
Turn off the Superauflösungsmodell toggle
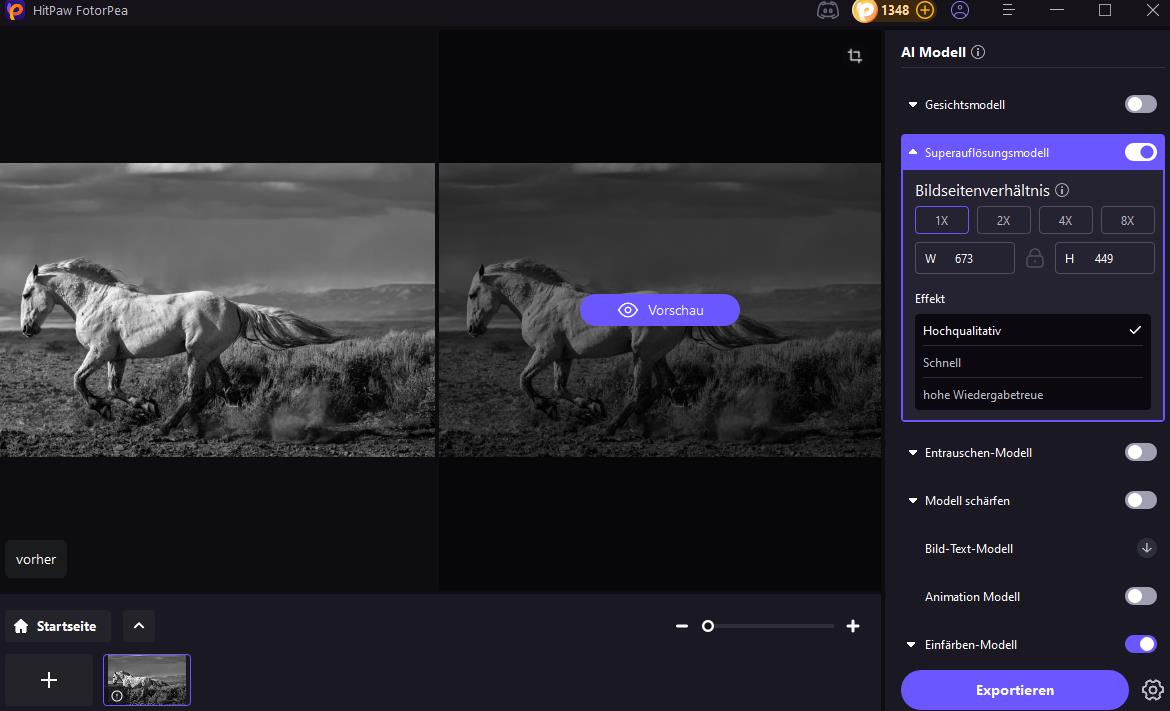tap(1140, 152)
